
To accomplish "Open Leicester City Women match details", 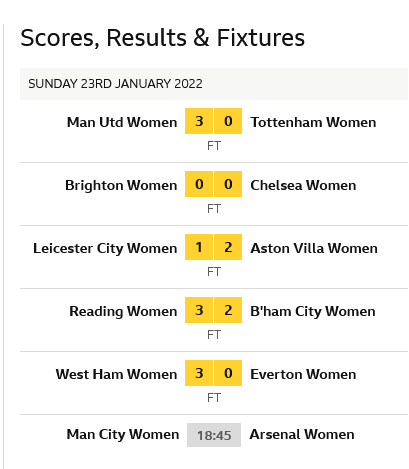I will click(105, 248).
